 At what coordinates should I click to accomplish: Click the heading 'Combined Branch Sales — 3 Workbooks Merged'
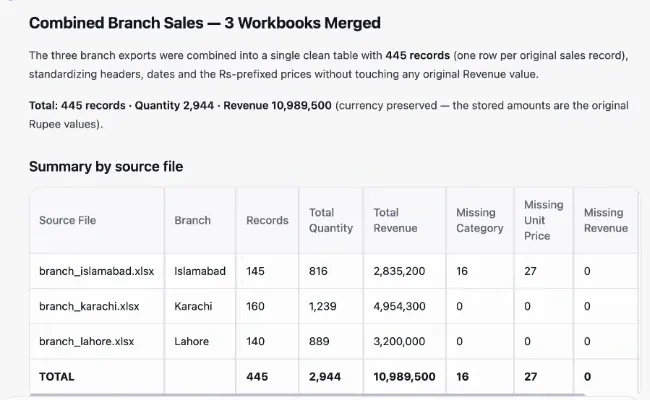(x=205, y=23)
